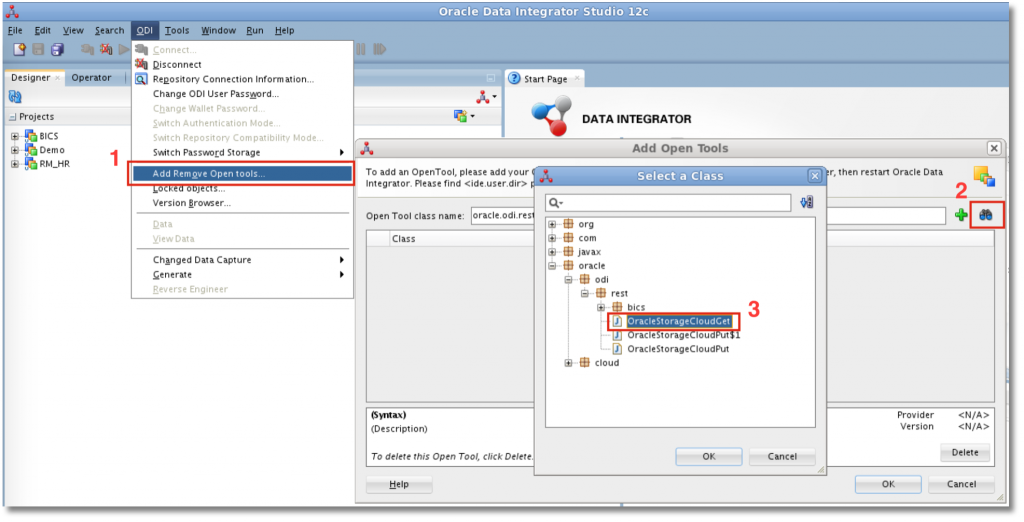Select the Start Page tab

(545, 78)
